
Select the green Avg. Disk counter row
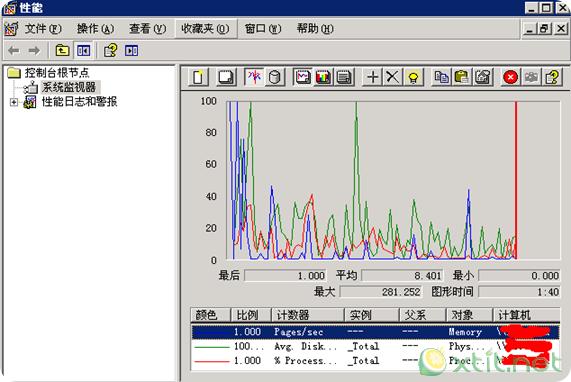click(375, 346)
